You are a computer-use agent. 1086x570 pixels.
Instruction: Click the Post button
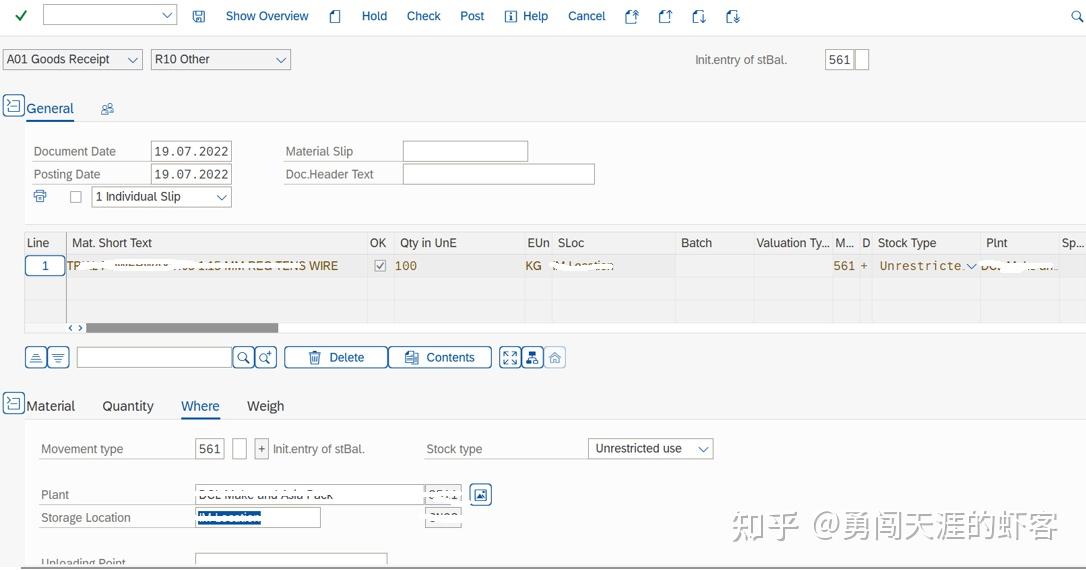472,16
